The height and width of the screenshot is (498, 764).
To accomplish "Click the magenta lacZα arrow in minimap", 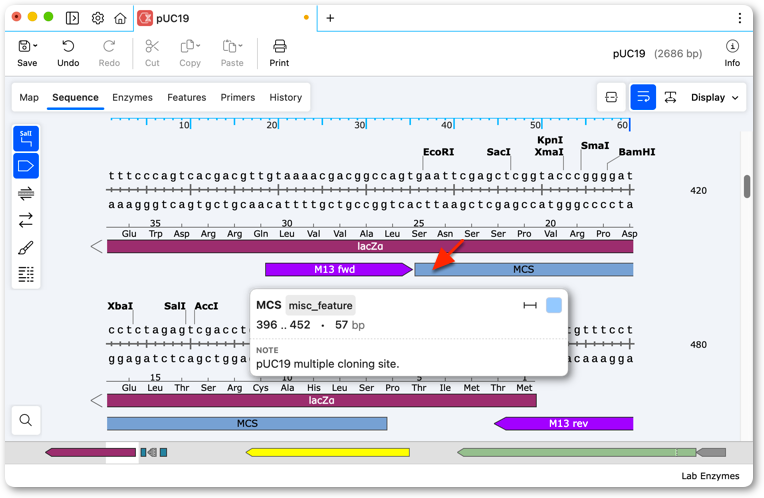I will pos(91,453).
